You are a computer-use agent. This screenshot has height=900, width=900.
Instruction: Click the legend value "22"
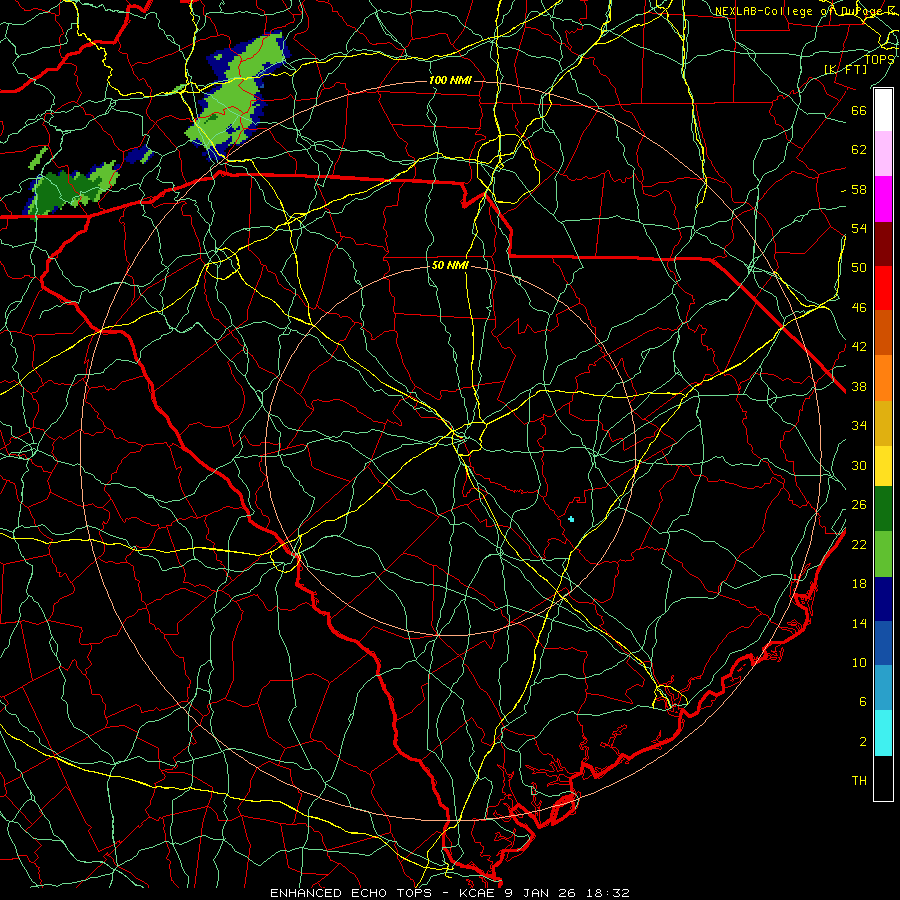(x=859, y=544)
